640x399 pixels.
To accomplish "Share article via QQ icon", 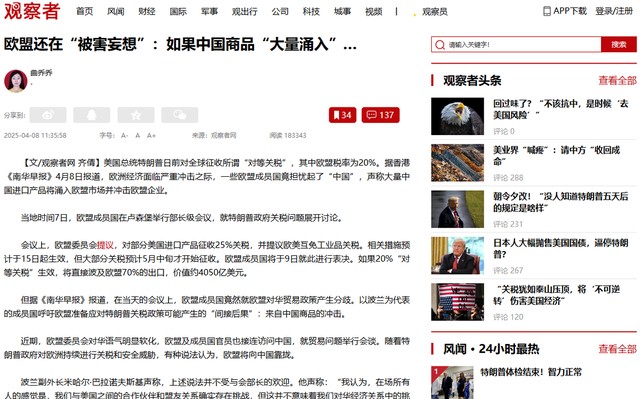I will point(92,115).
